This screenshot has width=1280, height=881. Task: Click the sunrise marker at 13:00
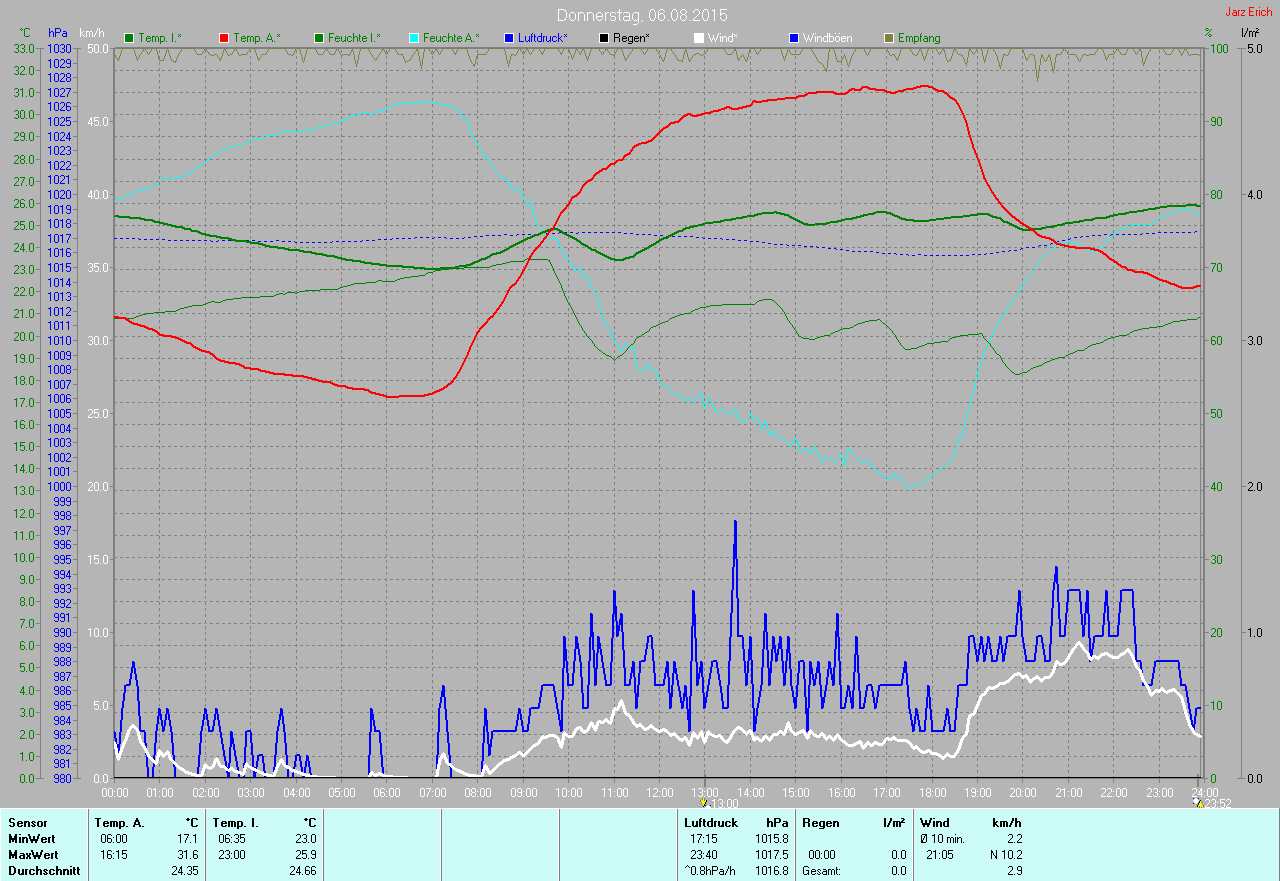704,802
